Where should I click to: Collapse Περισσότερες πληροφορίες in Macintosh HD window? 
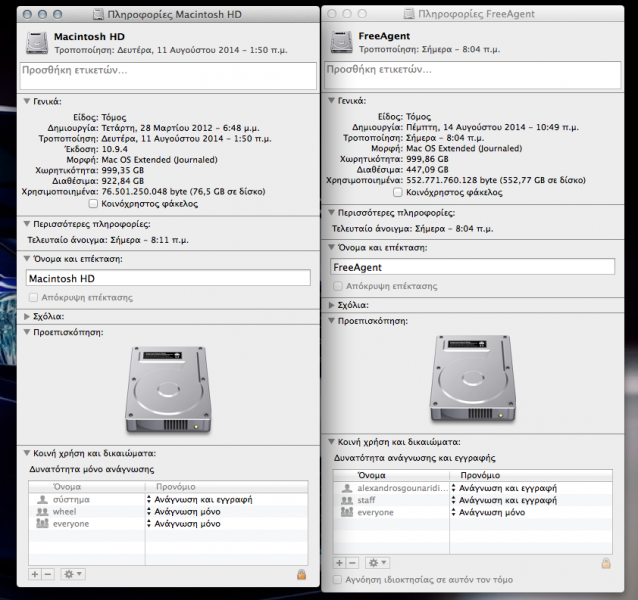tap(27, 224)
